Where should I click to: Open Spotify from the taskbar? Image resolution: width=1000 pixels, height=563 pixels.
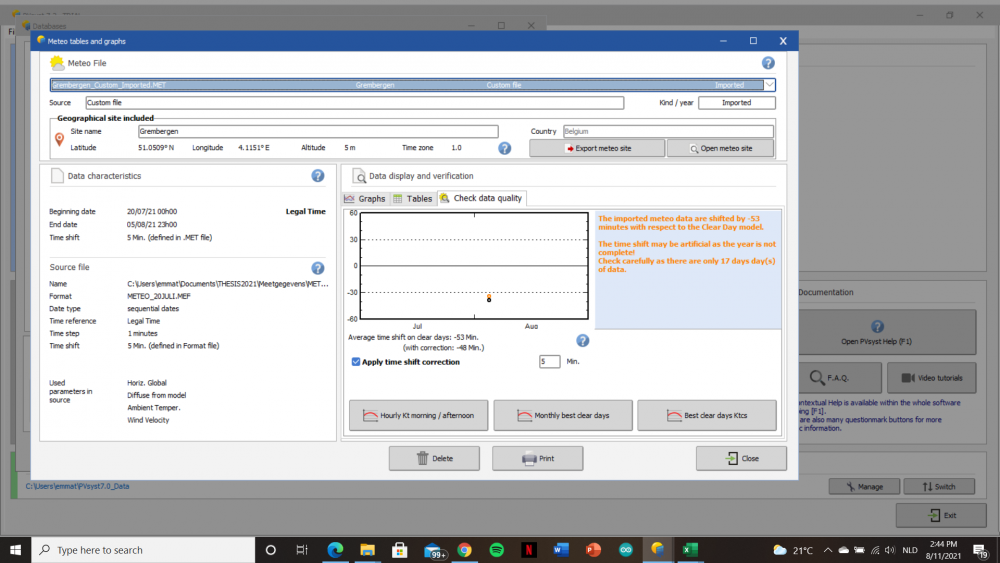497,550
